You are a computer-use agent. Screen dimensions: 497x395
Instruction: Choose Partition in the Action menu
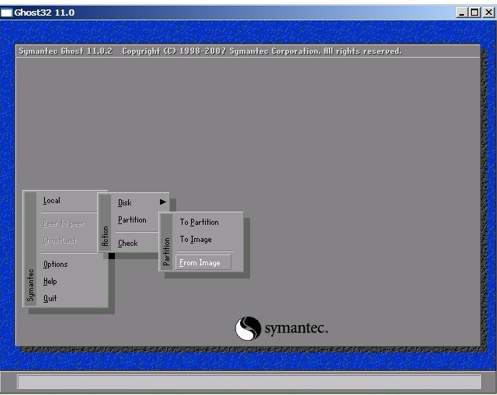132,220
